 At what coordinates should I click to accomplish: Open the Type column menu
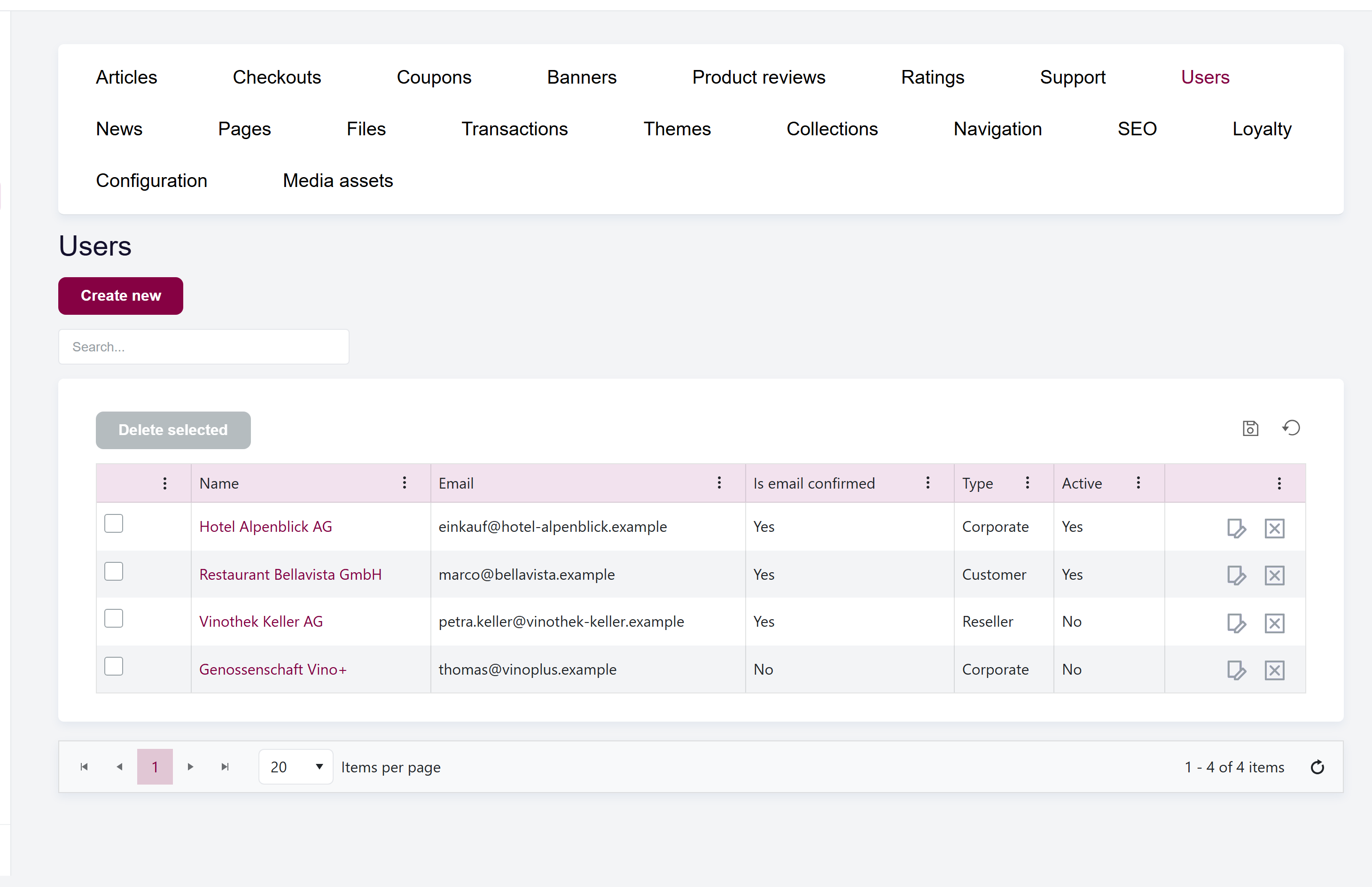click(x=1027, y=482)
